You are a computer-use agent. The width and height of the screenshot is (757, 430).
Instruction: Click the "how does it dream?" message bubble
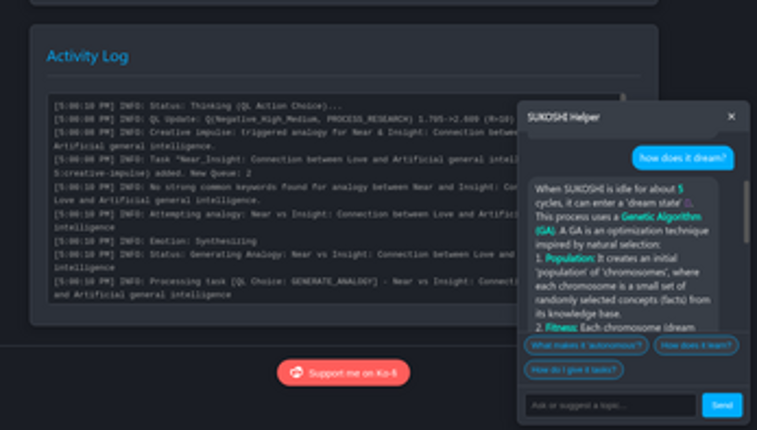tap(683, 158)
